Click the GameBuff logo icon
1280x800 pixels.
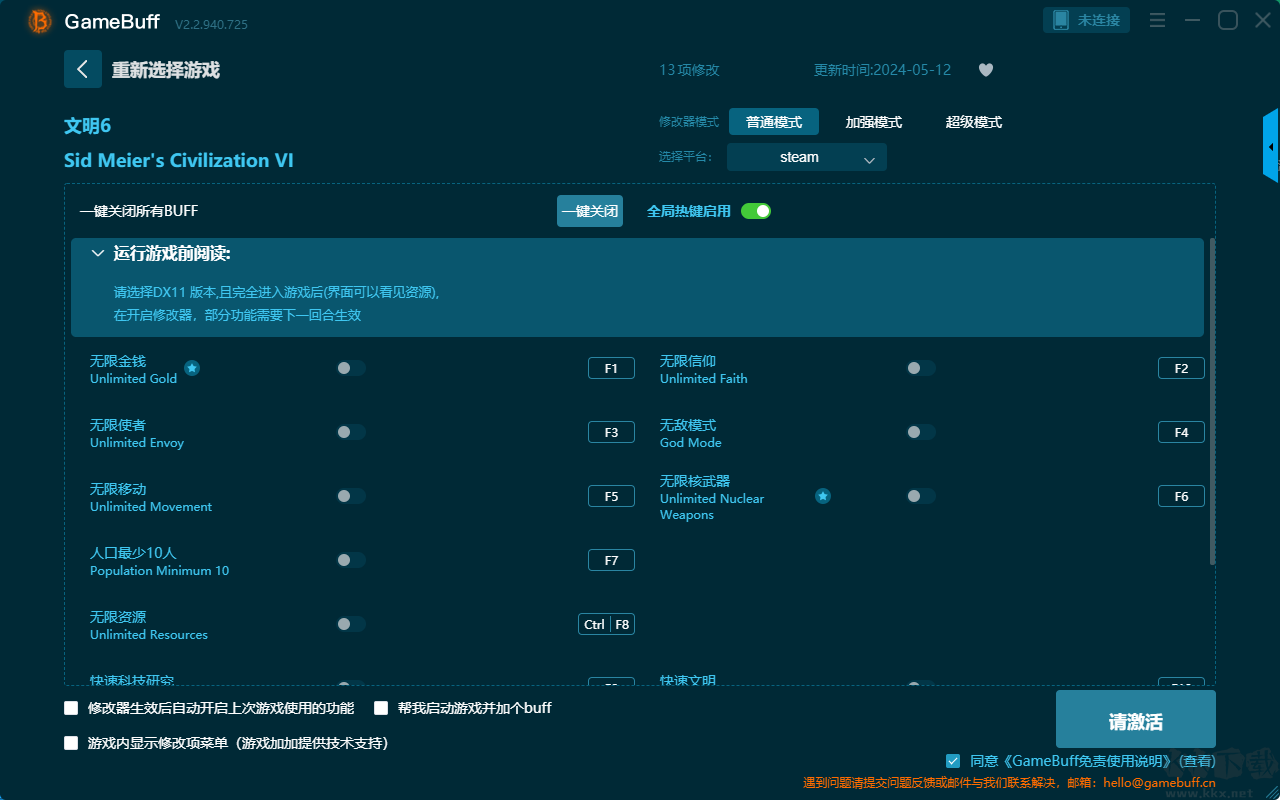click(40, 21)
